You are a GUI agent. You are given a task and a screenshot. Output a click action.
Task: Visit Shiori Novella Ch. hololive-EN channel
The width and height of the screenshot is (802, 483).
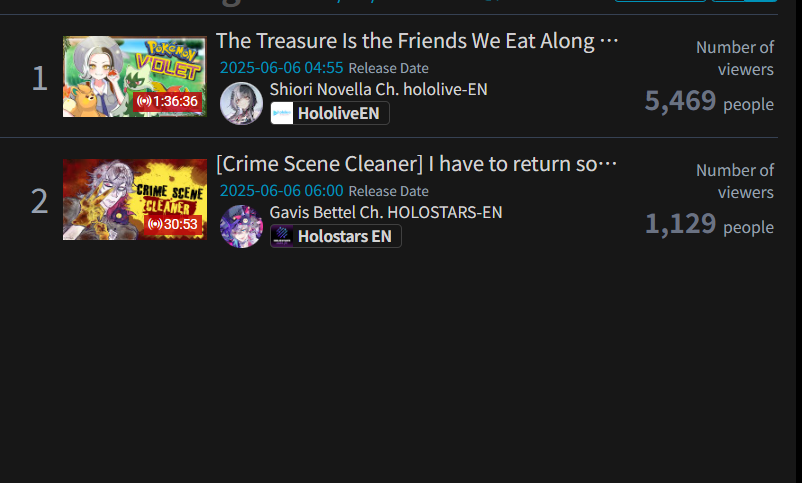[x=378, y=90]
